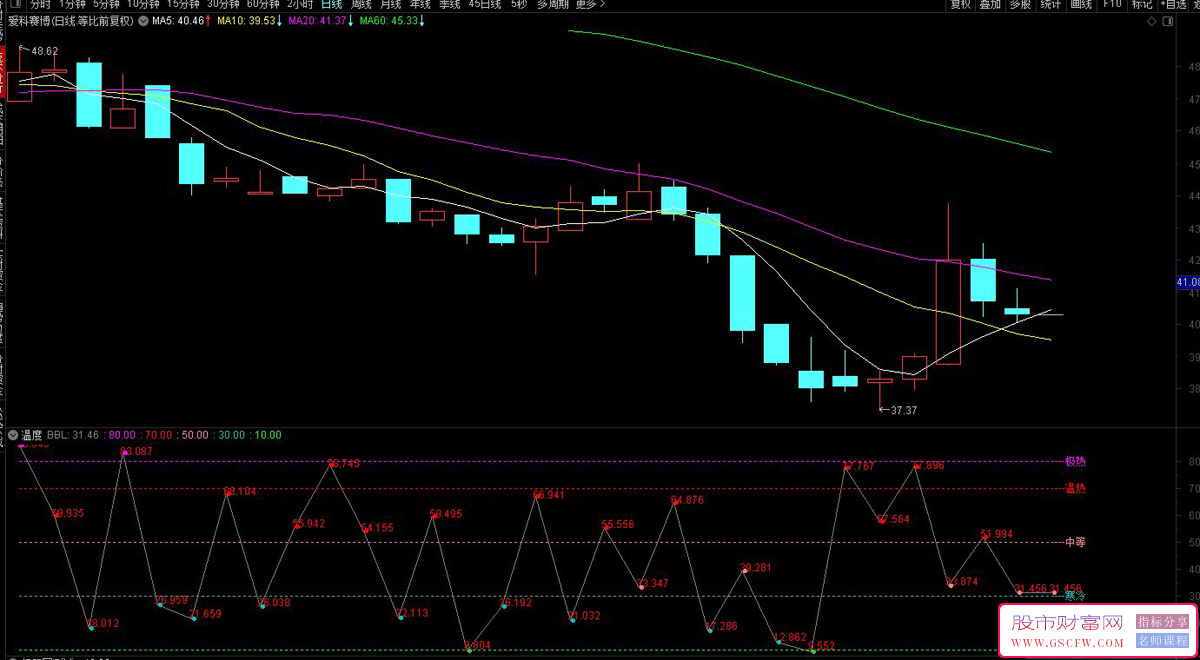The image size is (1200, 660).
Task: Click the 37.37 low price label
Action: click(x=903, y=411)
